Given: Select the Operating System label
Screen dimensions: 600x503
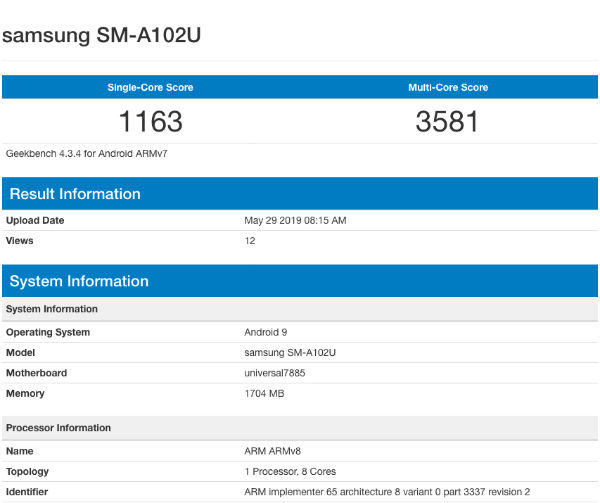Looking at the screenshot, I should (x=48, y=332).
